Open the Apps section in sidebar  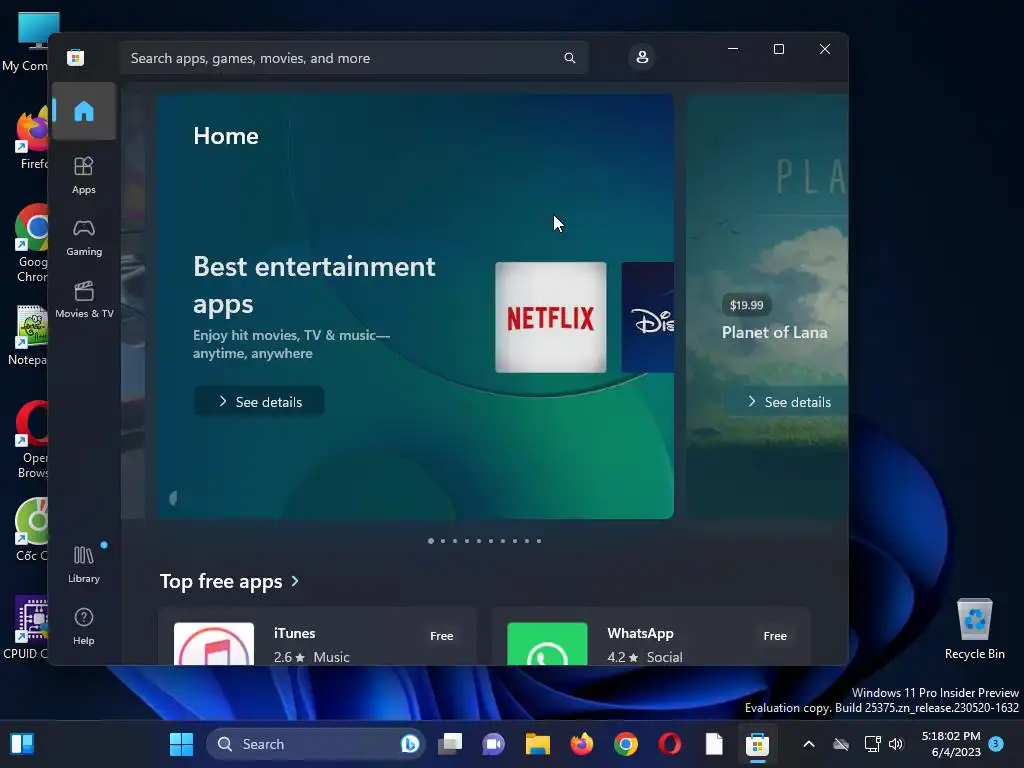coord(84,175)
